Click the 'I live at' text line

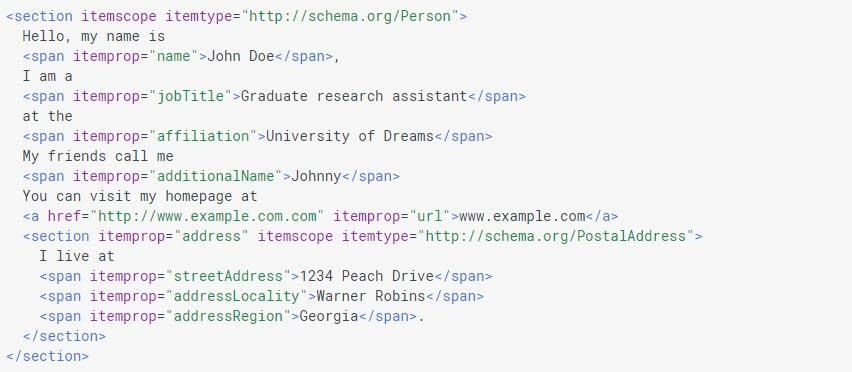click(x=77, y=256)
